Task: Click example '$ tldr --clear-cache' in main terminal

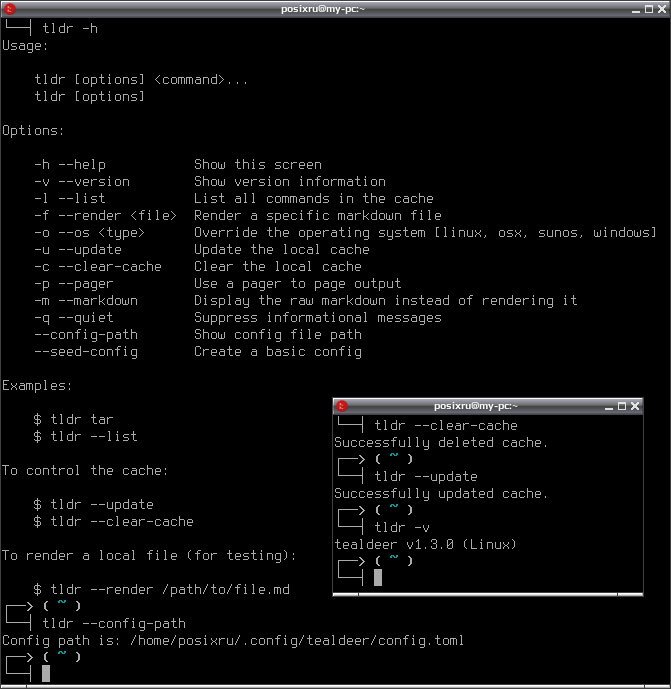Action: pos(113,522)
